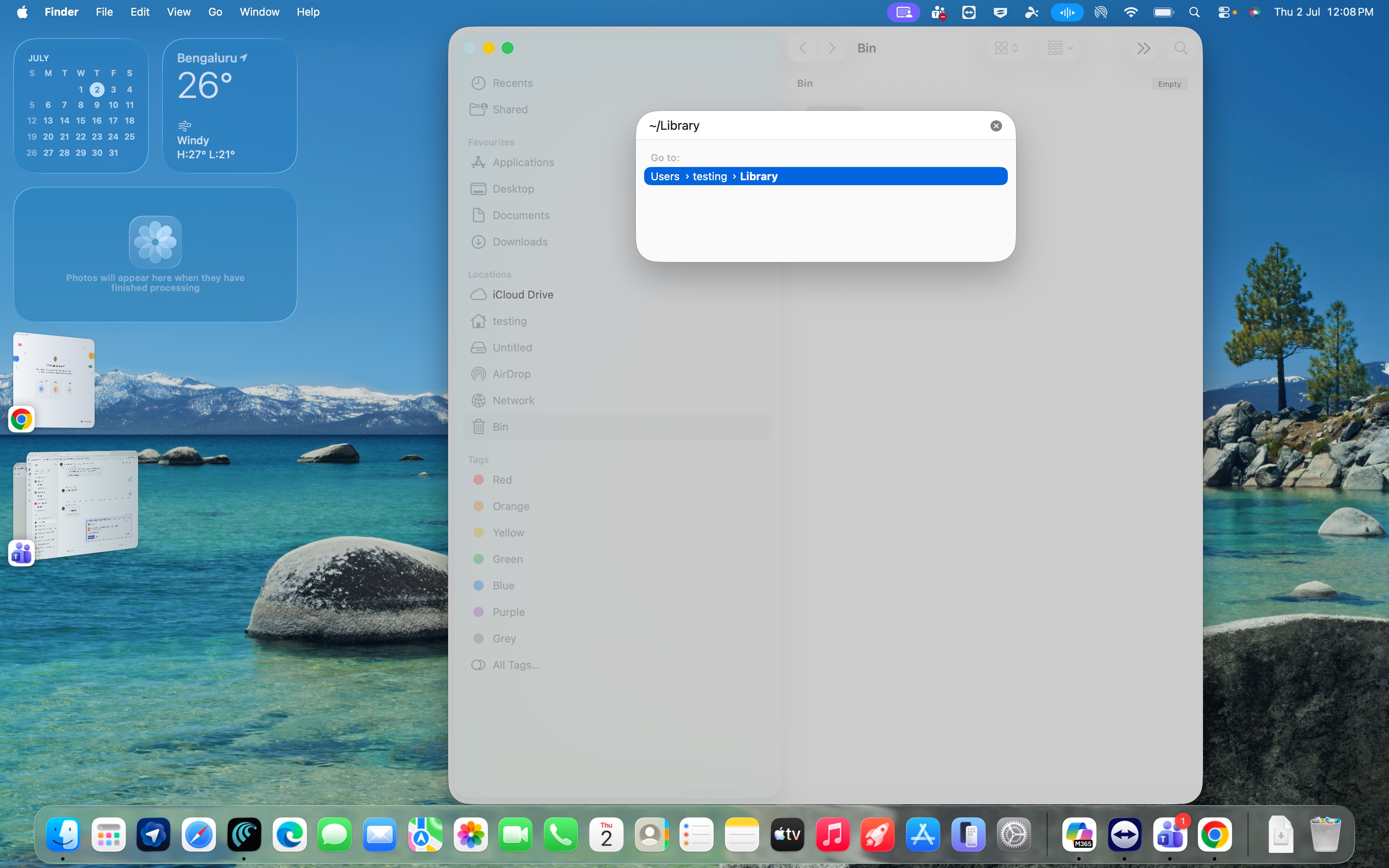The image size is (1389, 868).
Task: Open Downloads folder in sidebar
Action: click(x=618, y=242)
